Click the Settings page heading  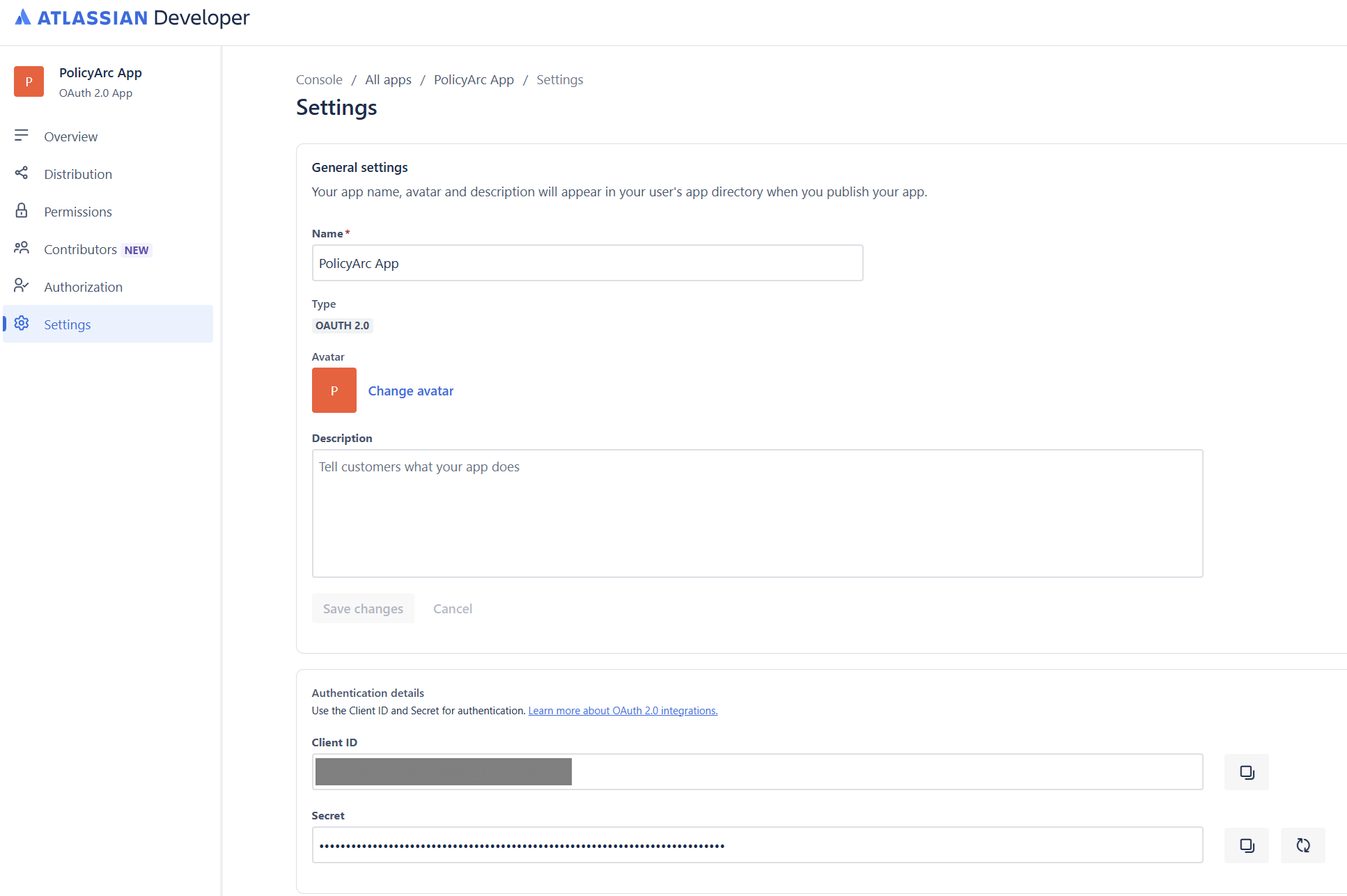[x=336, y=107]
